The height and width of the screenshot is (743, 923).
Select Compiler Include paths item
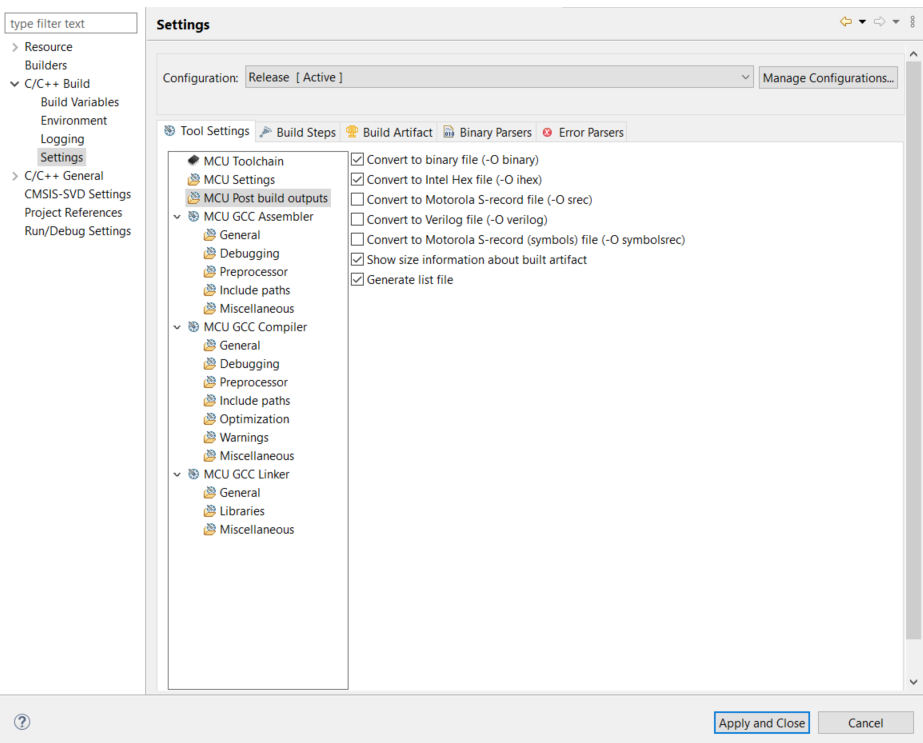(x=254, y=400)
